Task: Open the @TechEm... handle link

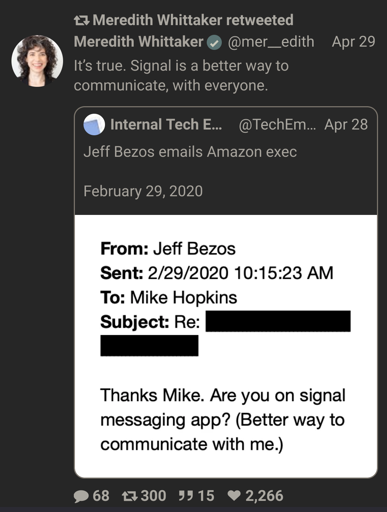Action: (277, 125)
